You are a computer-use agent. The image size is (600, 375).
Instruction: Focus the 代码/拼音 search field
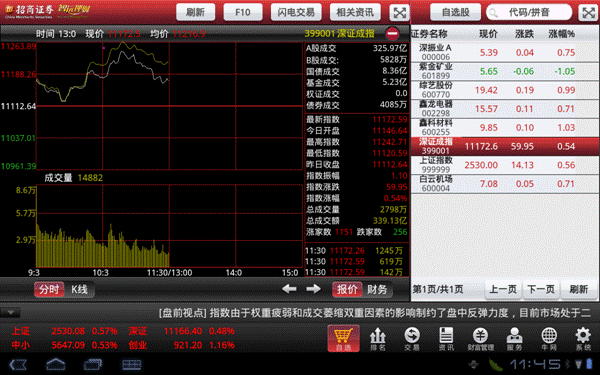click(x=529, y=12)
